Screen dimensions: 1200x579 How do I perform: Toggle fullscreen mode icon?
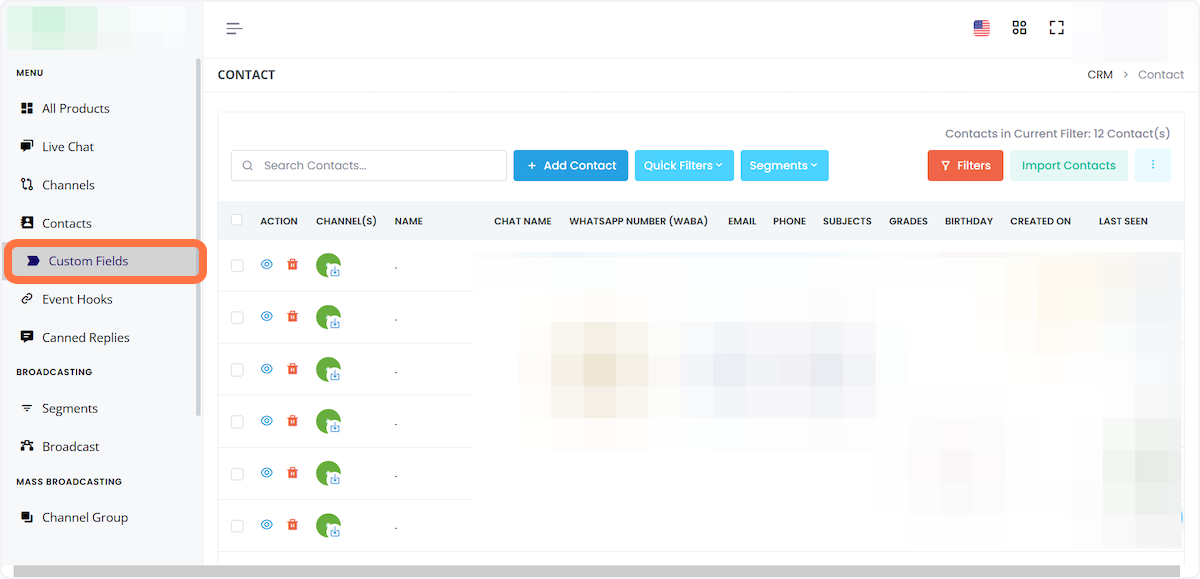pyautogui.click(x=1056, y=28)
